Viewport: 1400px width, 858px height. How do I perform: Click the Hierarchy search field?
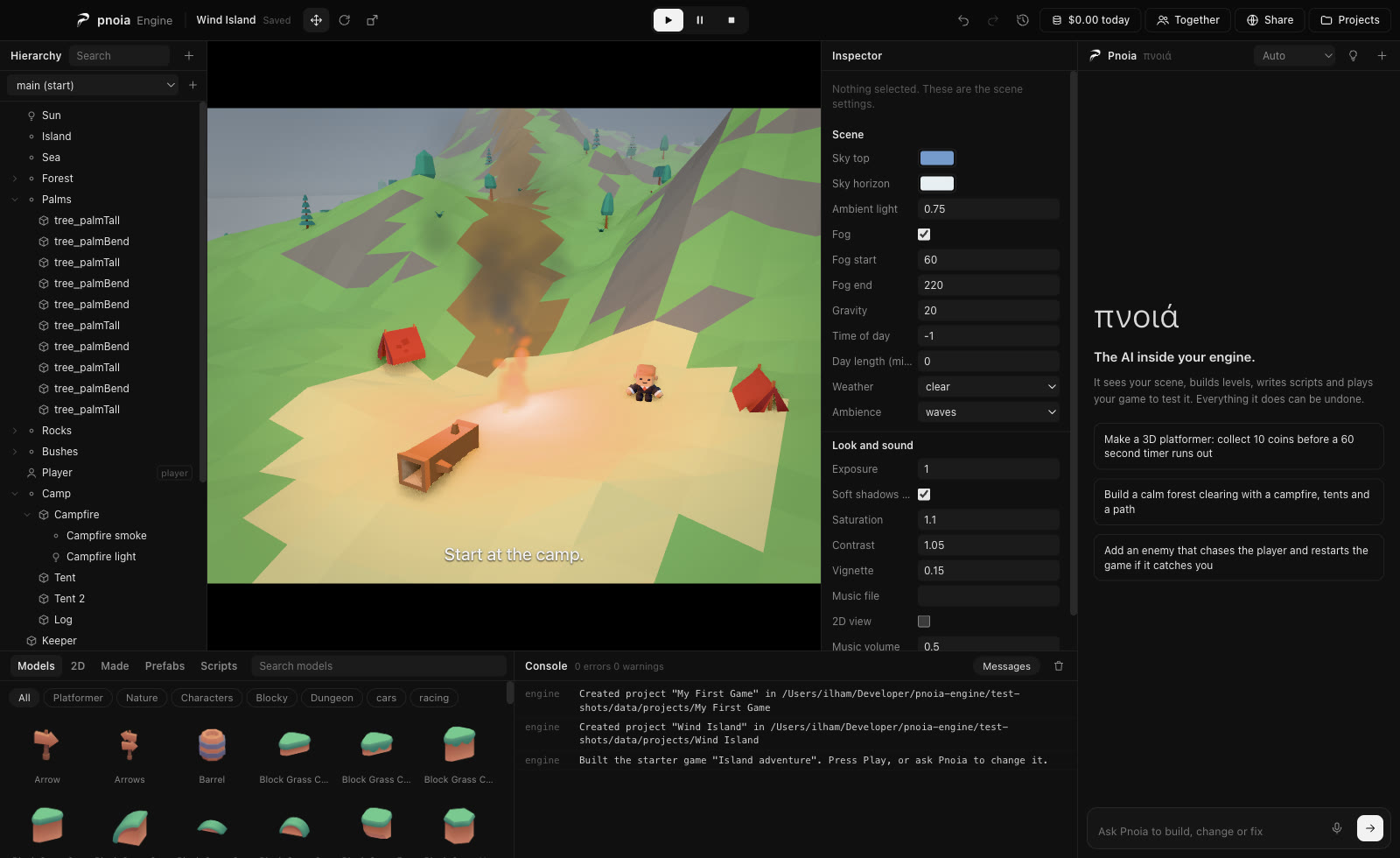pyautogui.click(x=119, y=55)
